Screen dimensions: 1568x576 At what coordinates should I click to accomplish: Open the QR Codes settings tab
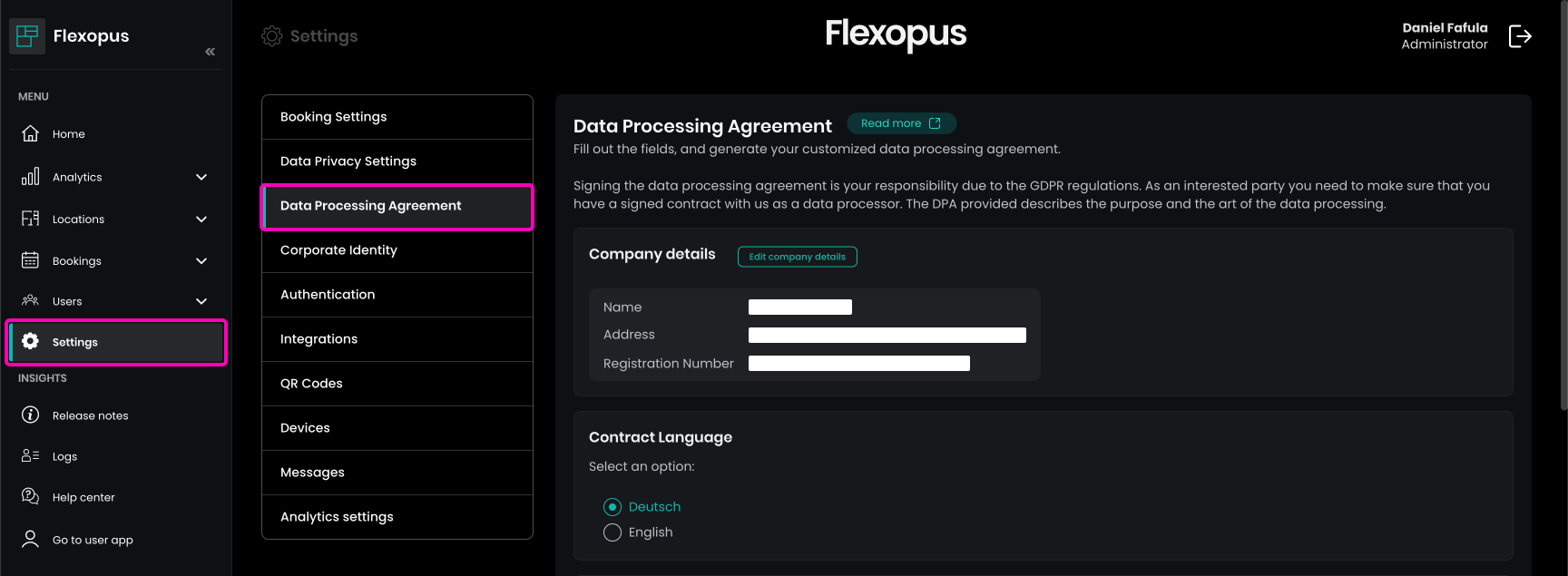(397, 384)
